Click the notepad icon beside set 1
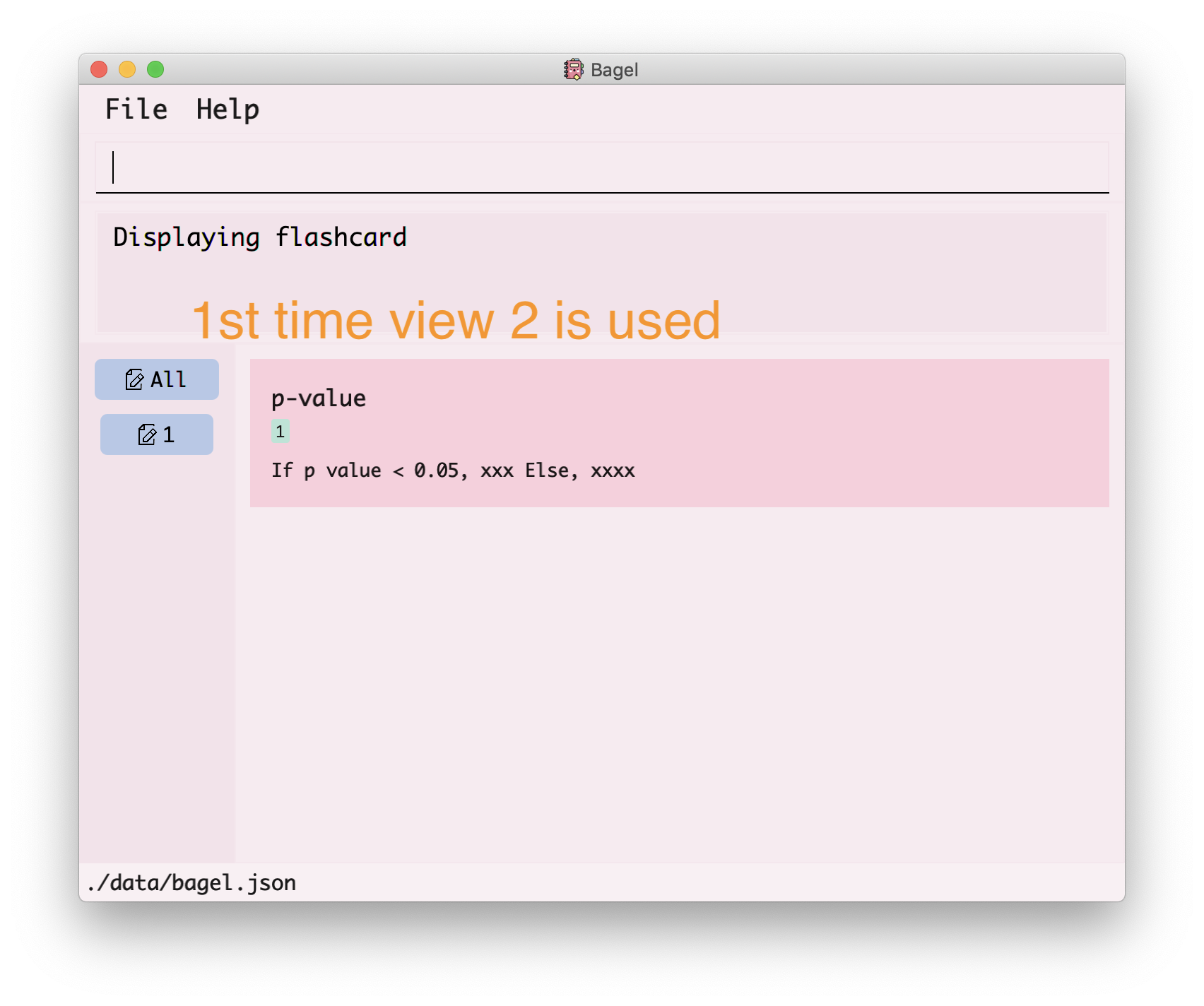 (147, 434)
